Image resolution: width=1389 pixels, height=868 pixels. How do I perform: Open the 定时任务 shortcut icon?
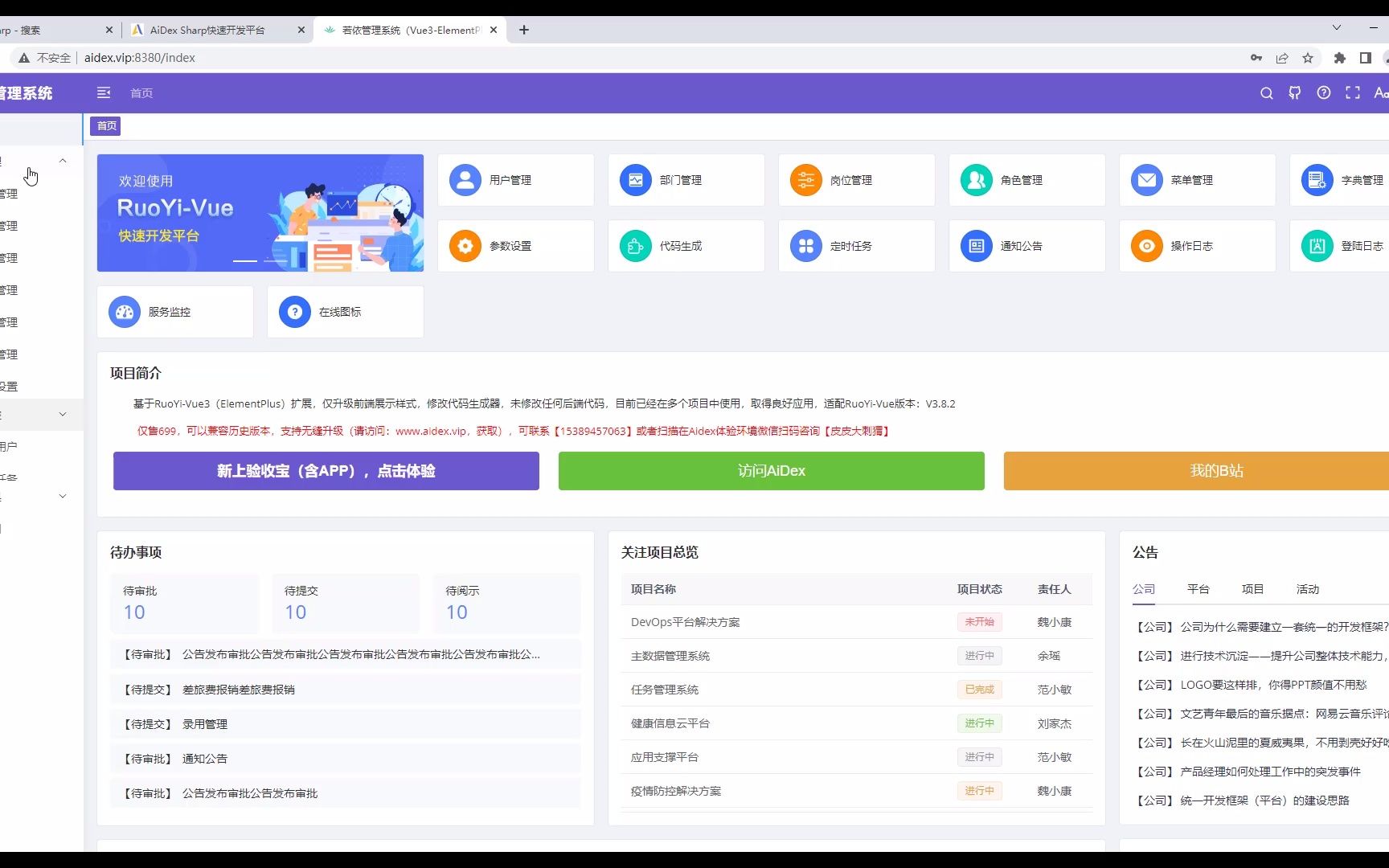coord(806,246)
